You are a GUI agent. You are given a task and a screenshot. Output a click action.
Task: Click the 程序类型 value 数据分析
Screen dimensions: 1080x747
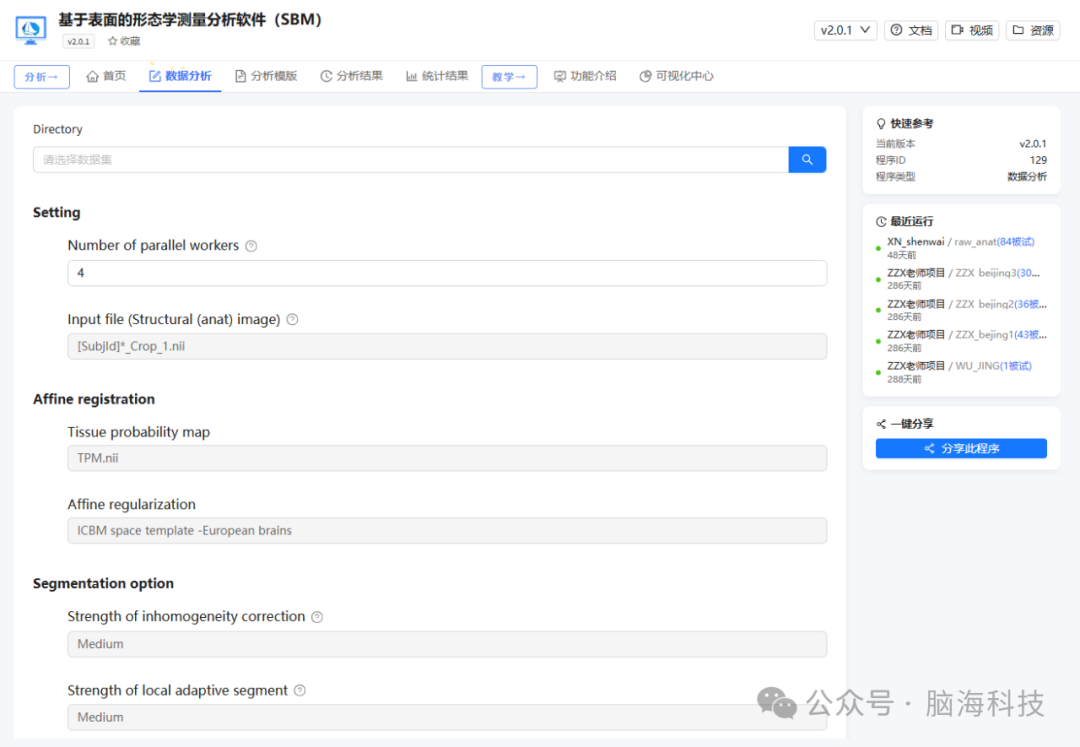coord(1026,177)
